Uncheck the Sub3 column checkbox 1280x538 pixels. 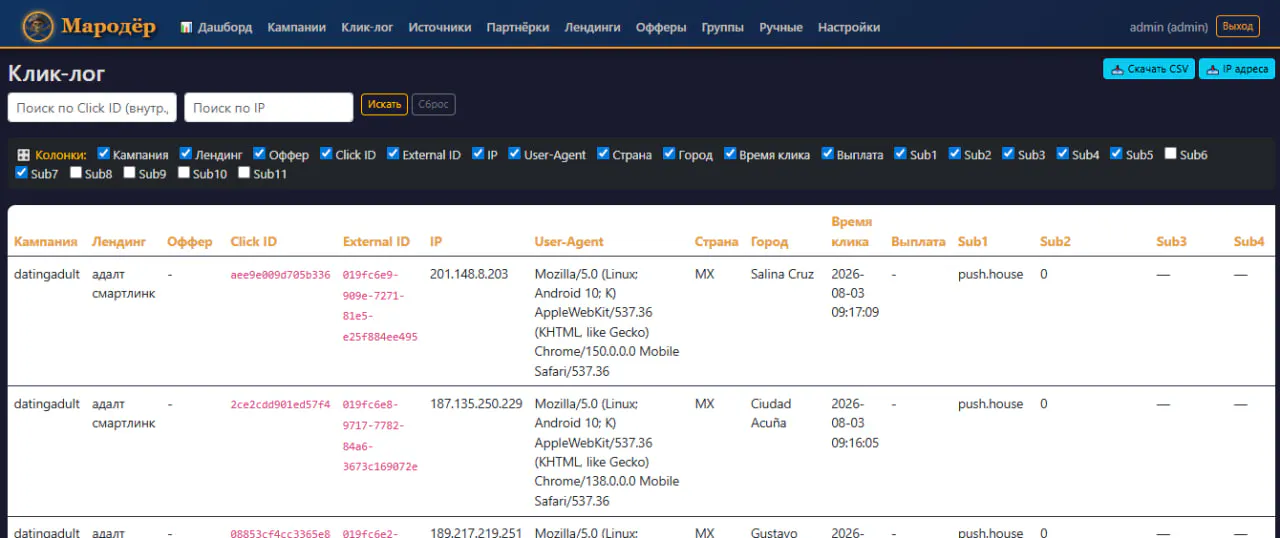click(x=1008, y=154)
